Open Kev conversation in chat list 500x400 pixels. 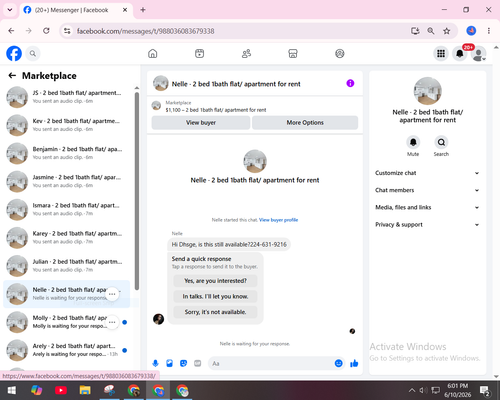[67, 125]
